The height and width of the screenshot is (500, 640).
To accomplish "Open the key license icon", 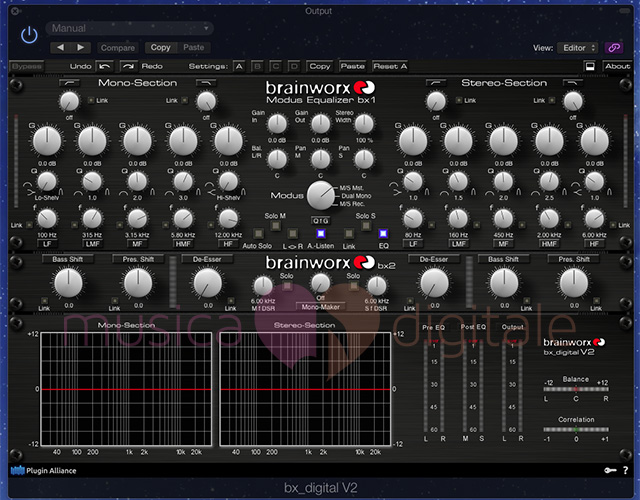I will coord(608,468).
